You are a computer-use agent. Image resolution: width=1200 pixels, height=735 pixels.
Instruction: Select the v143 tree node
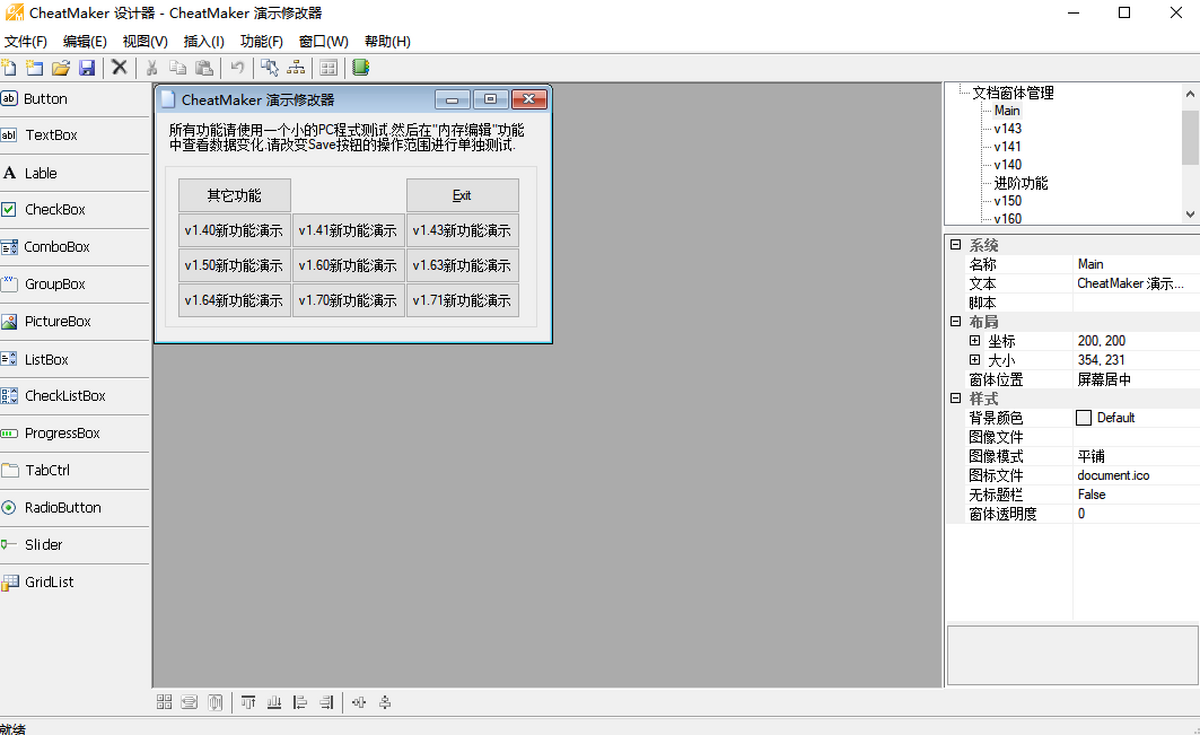[1008, 129]
